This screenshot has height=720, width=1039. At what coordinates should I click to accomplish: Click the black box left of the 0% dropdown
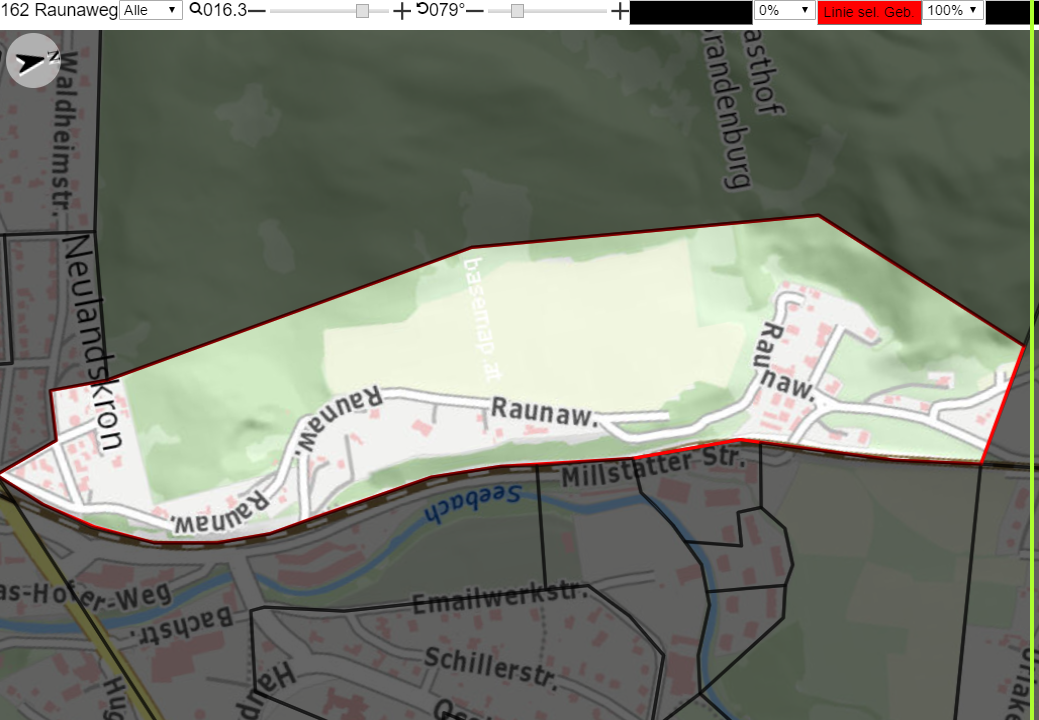point(690,13)
